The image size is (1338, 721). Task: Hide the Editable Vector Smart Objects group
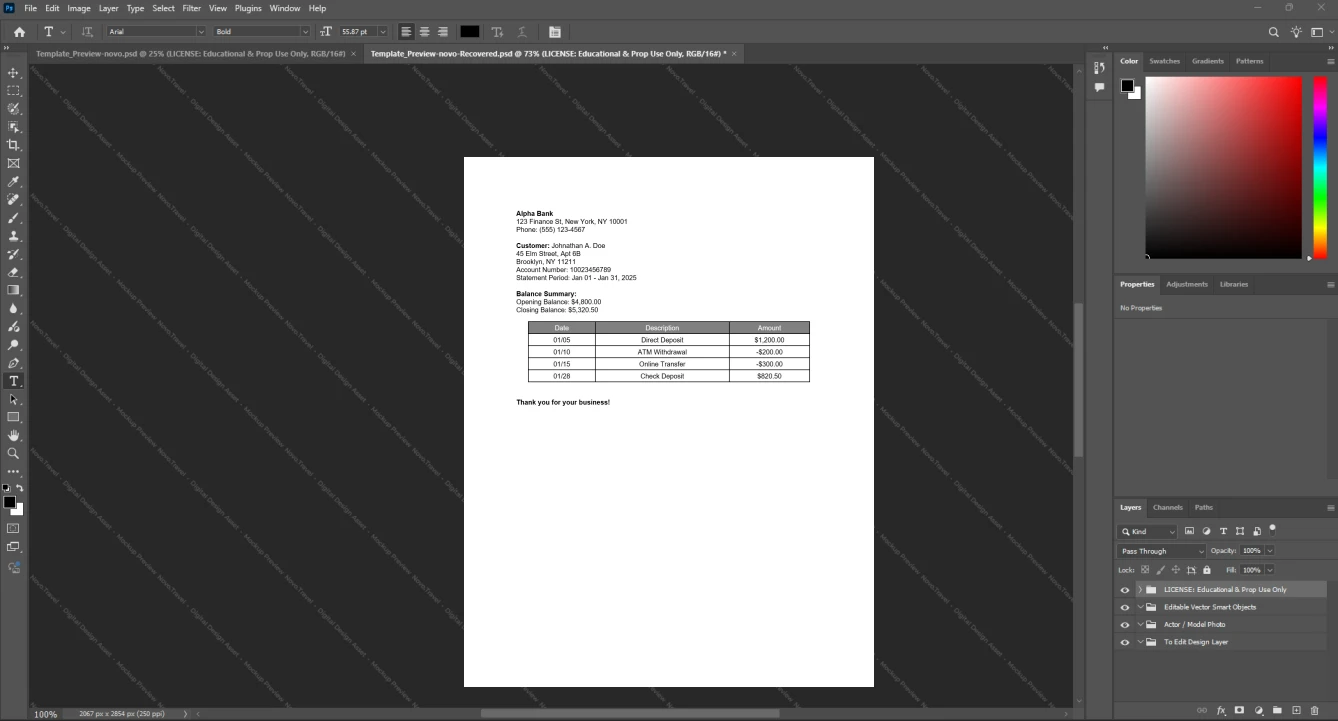[x=1125, y=607]
